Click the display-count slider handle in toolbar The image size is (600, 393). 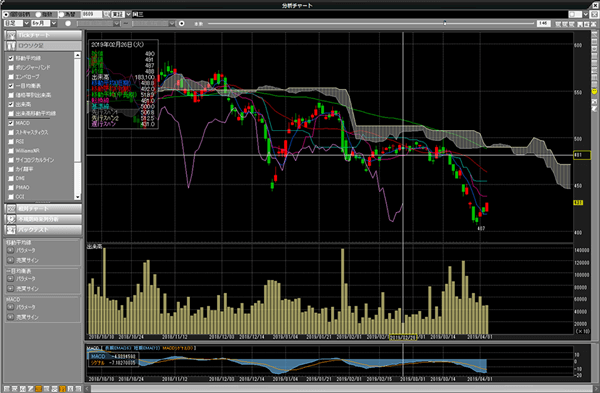tap(445, 23)
